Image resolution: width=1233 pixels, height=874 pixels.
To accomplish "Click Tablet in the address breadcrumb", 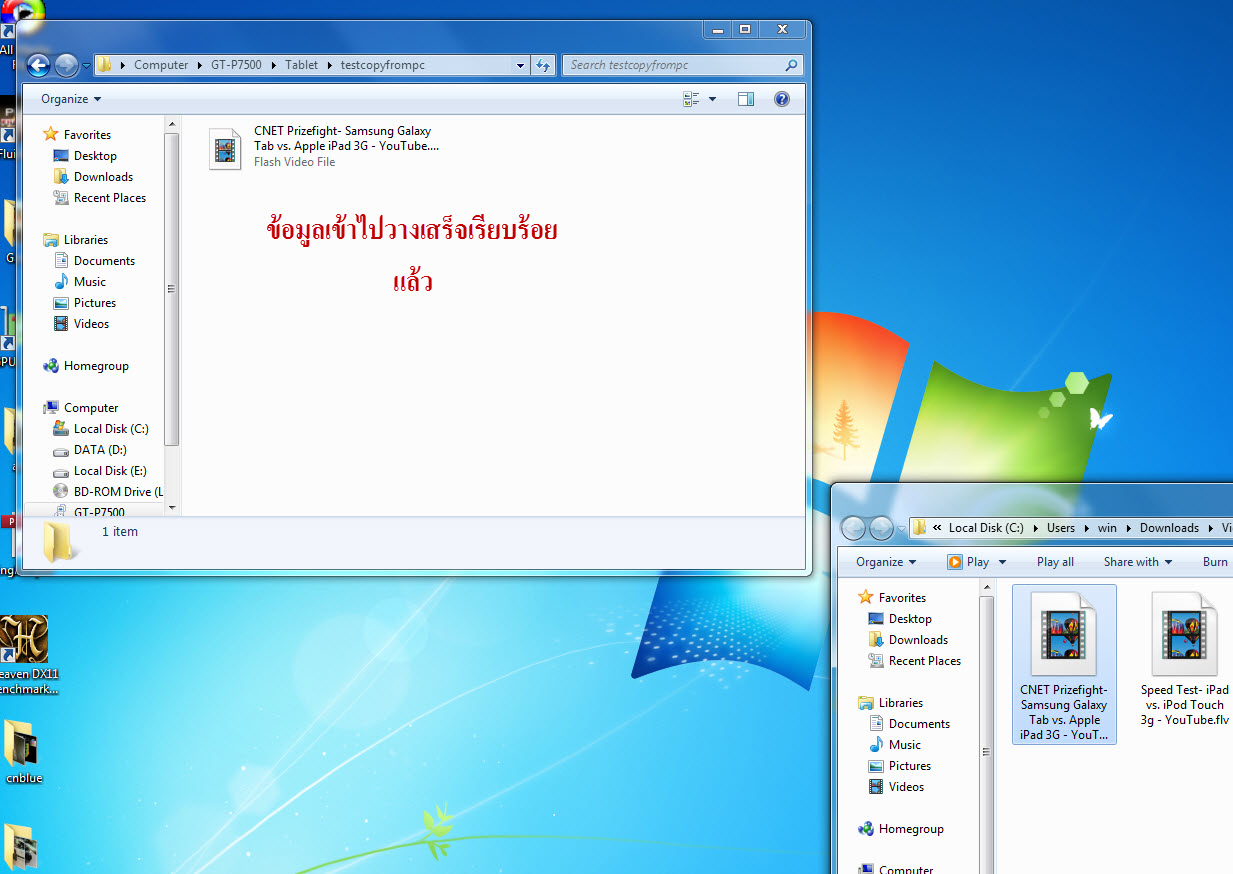I will tap(301, 66).
